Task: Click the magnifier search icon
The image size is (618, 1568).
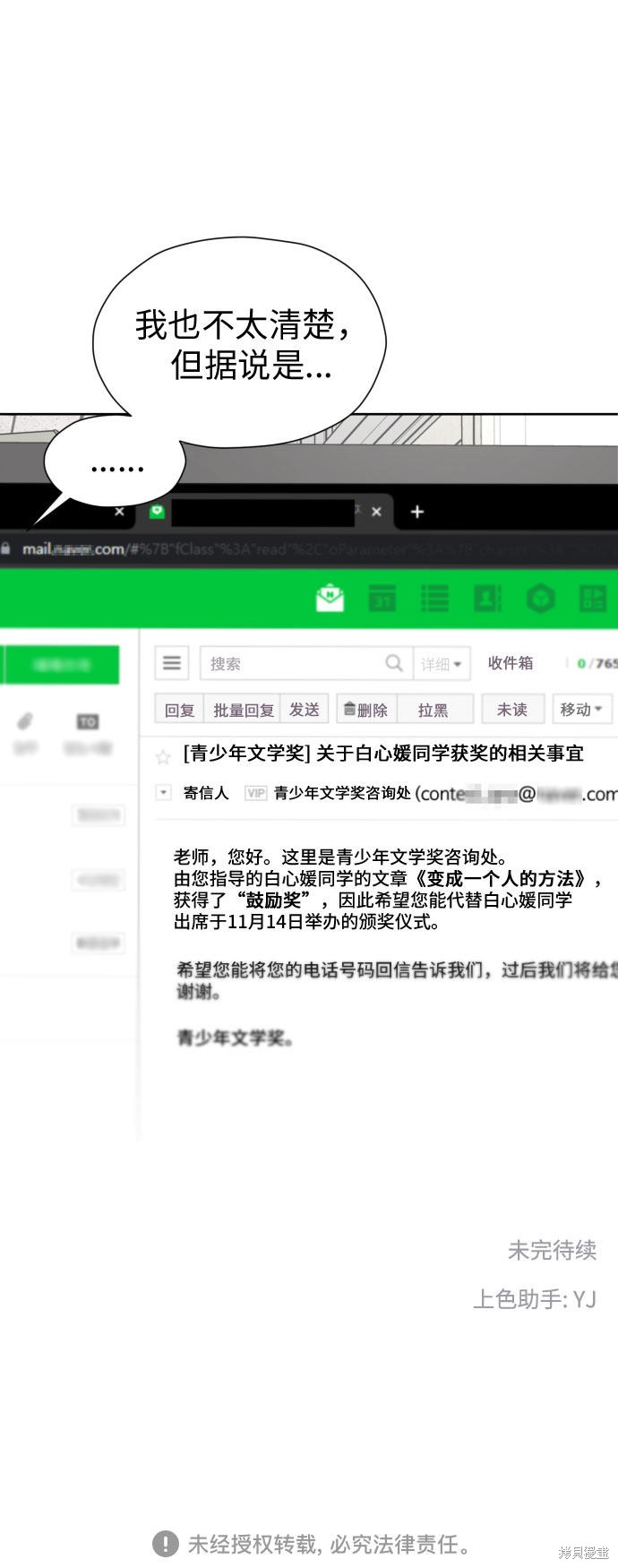Action: (394, 663)
